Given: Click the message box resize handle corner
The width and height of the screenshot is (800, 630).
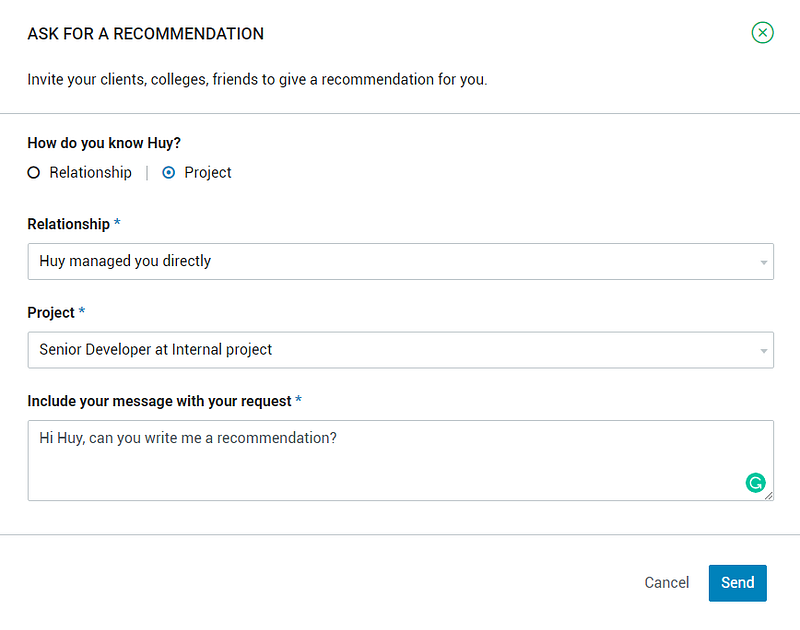Looking at the screenshot, I should (x=769, y=496).
